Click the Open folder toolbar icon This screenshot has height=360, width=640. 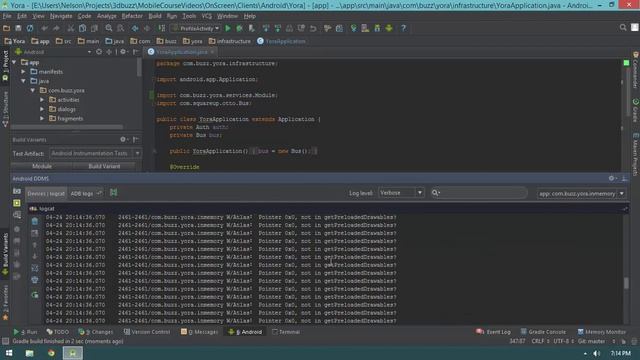pos(6,28)
